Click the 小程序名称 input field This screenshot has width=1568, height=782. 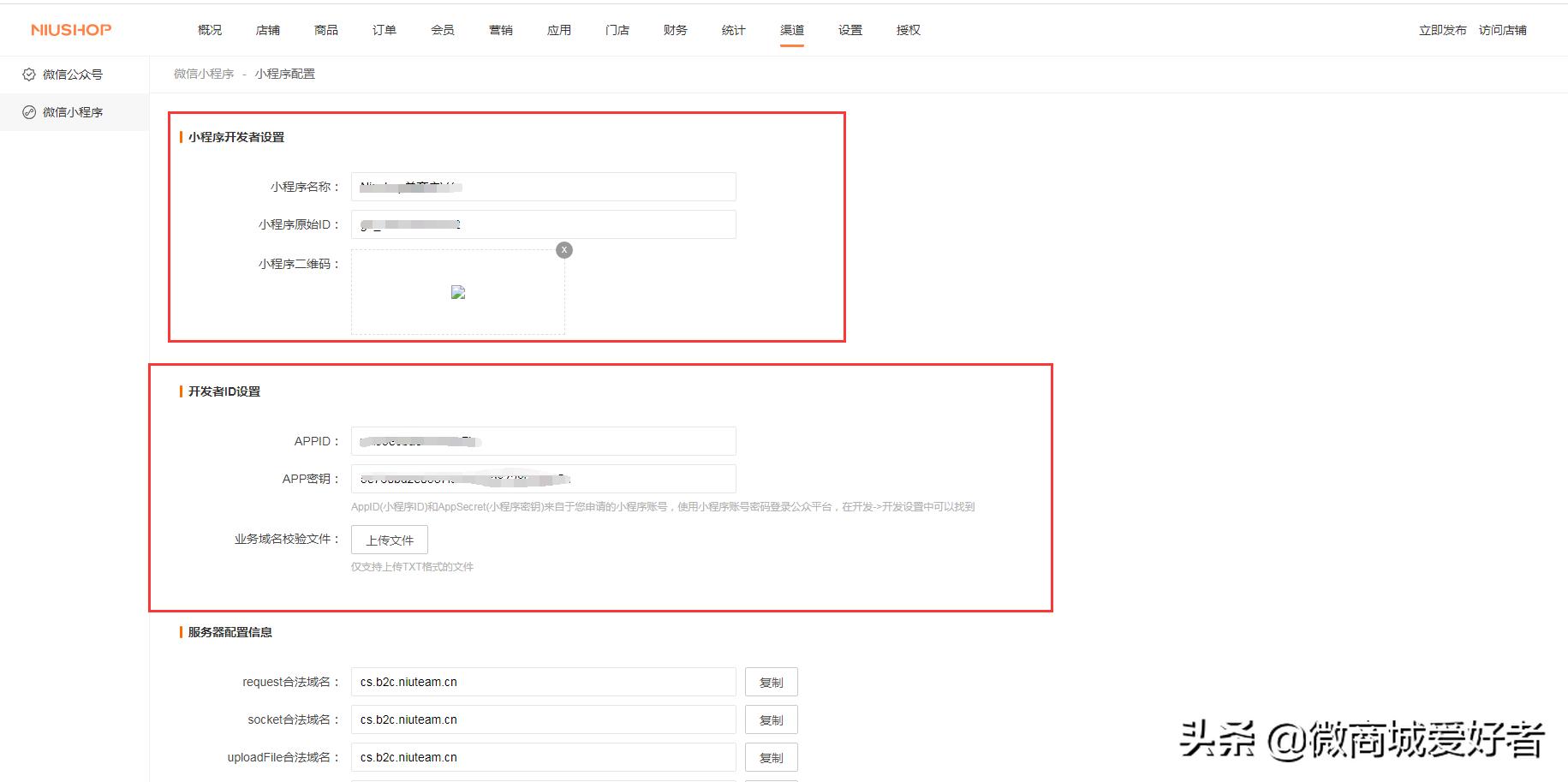click(x=542, y=186)
